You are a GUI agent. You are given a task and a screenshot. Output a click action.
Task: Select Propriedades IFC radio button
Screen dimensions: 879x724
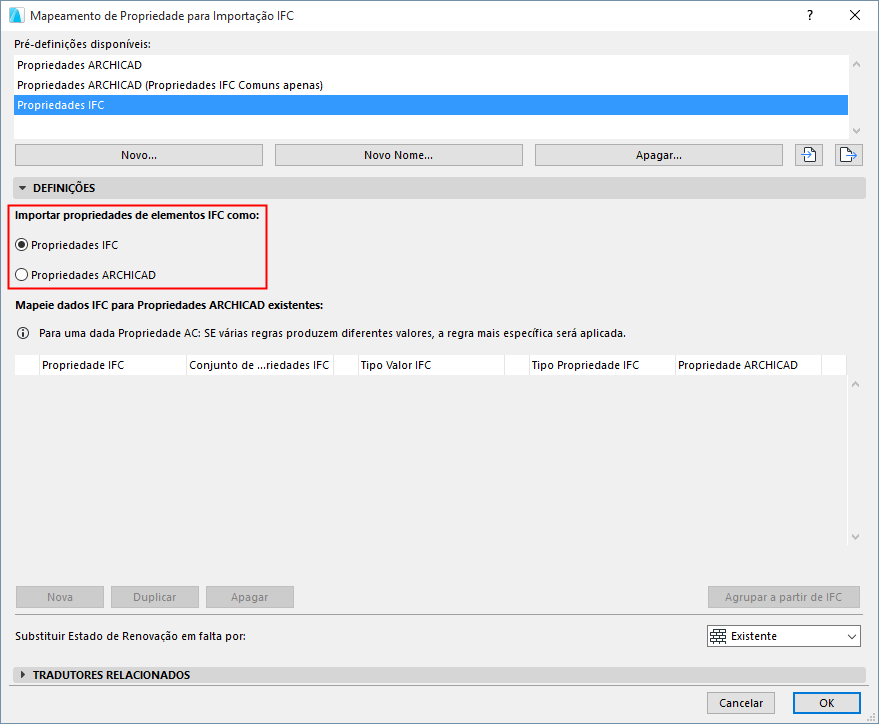[21, 245]
